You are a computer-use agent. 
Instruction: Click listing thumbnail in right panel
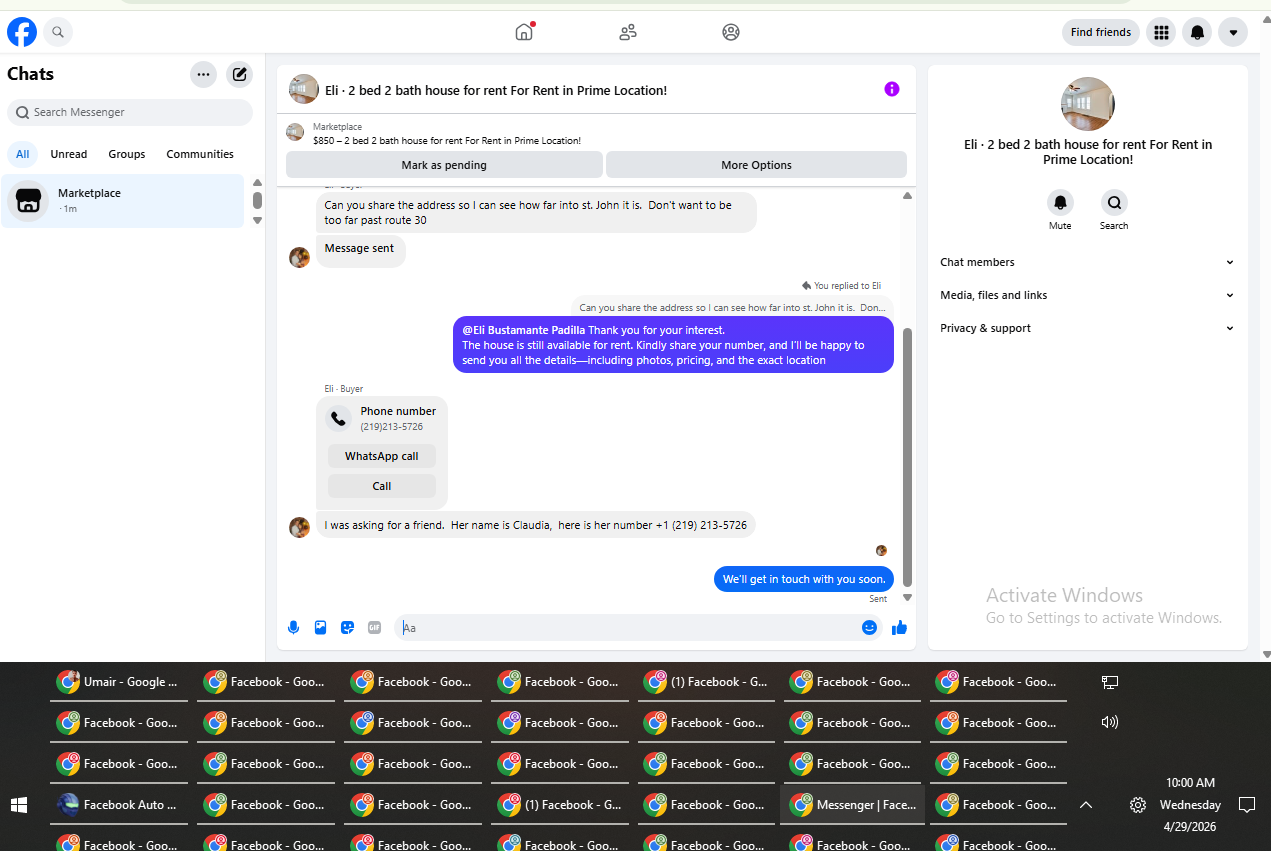point(1088,104)
